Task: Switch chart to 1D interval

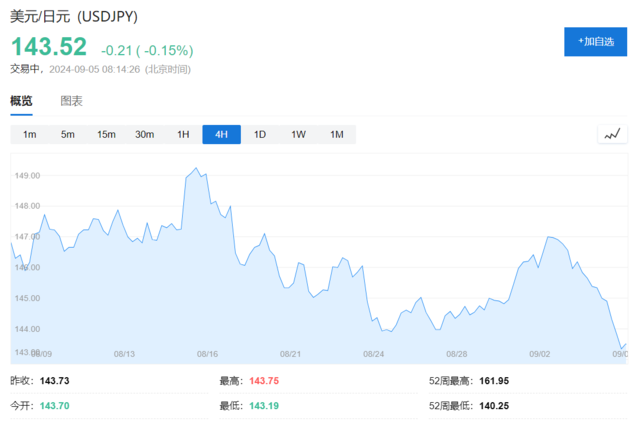Action: [x=260, y=135]
